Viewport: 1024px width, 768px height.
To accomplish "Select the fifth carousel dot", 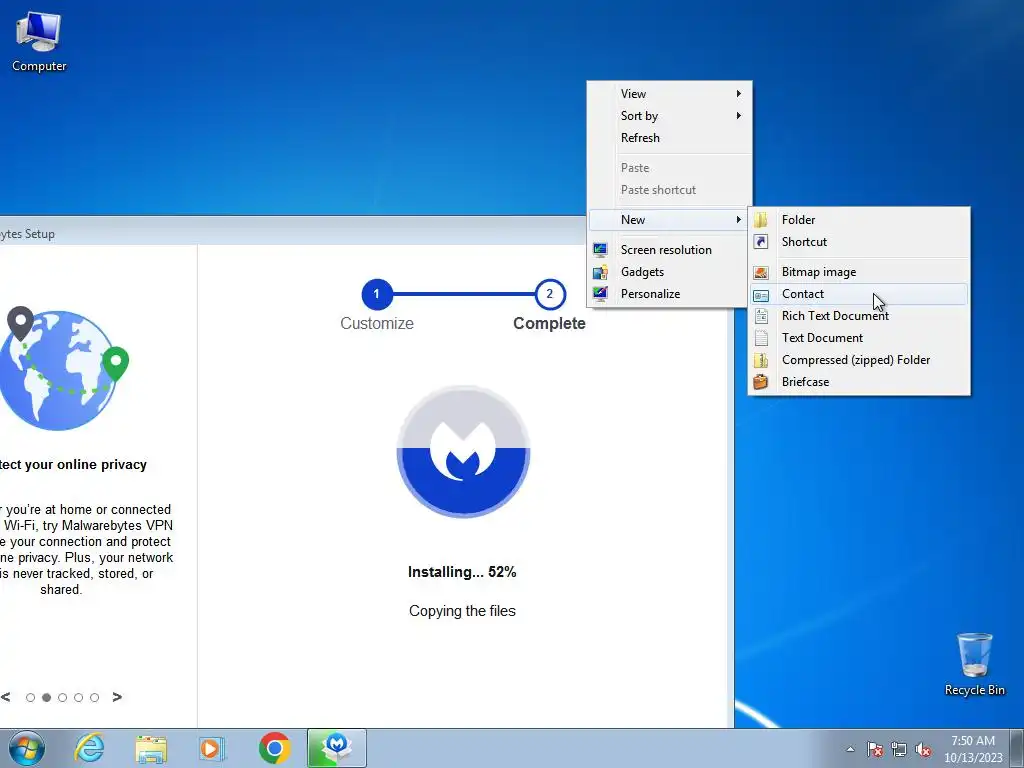I will pos(95,697).
